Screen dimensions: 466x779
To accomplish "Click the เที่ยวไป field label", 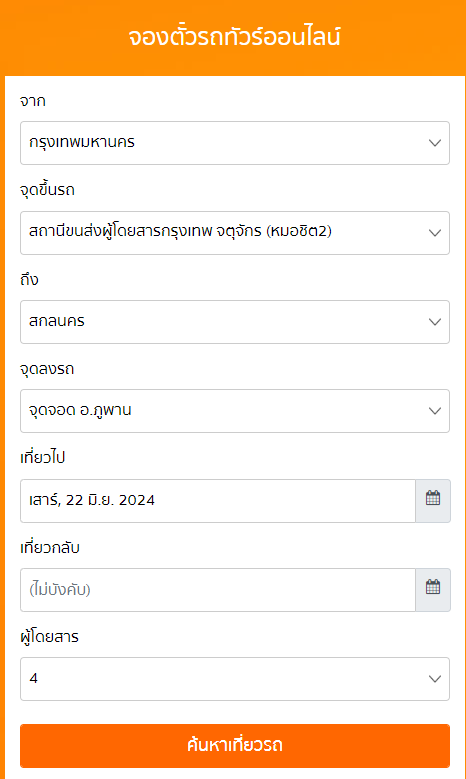I will click(x=42, y=458).
